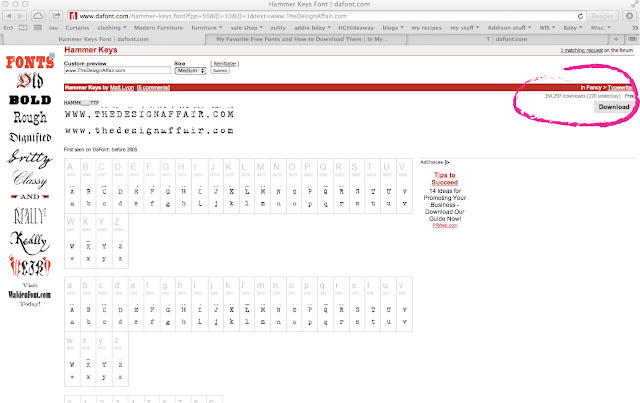
Task: Click the PRWeb.com ad link
Action: [x=445, y=225]
